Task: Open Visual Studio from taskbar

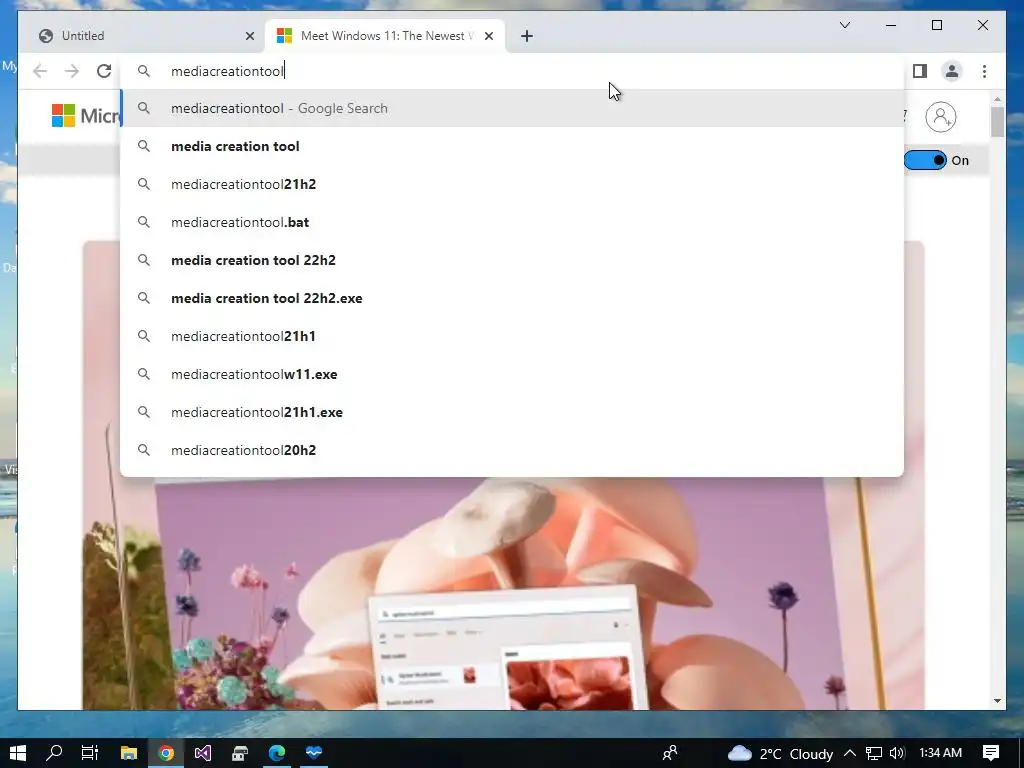Action: pos(202,753)
